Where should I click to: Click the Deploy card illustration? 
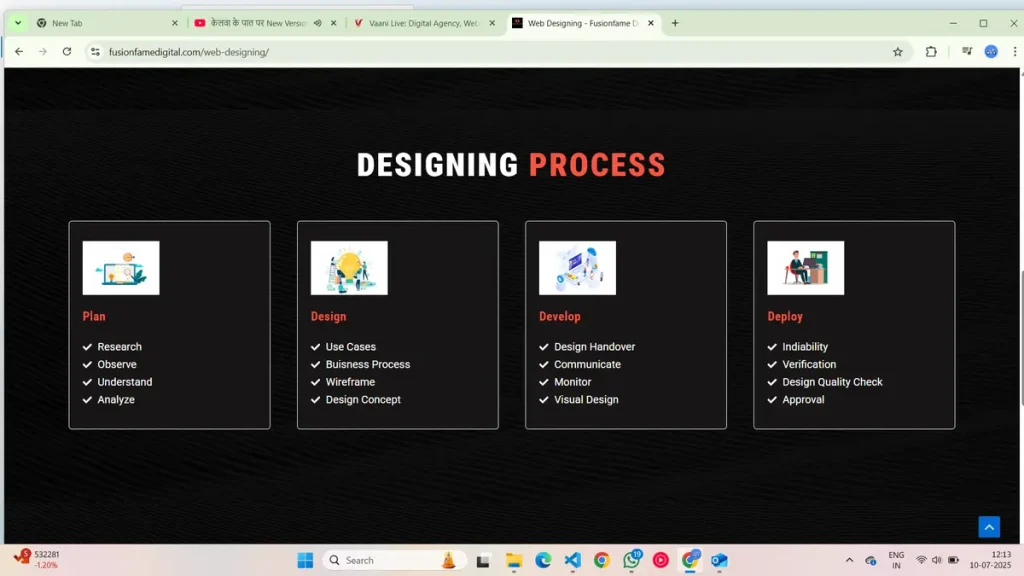click(x=806, y=268)
